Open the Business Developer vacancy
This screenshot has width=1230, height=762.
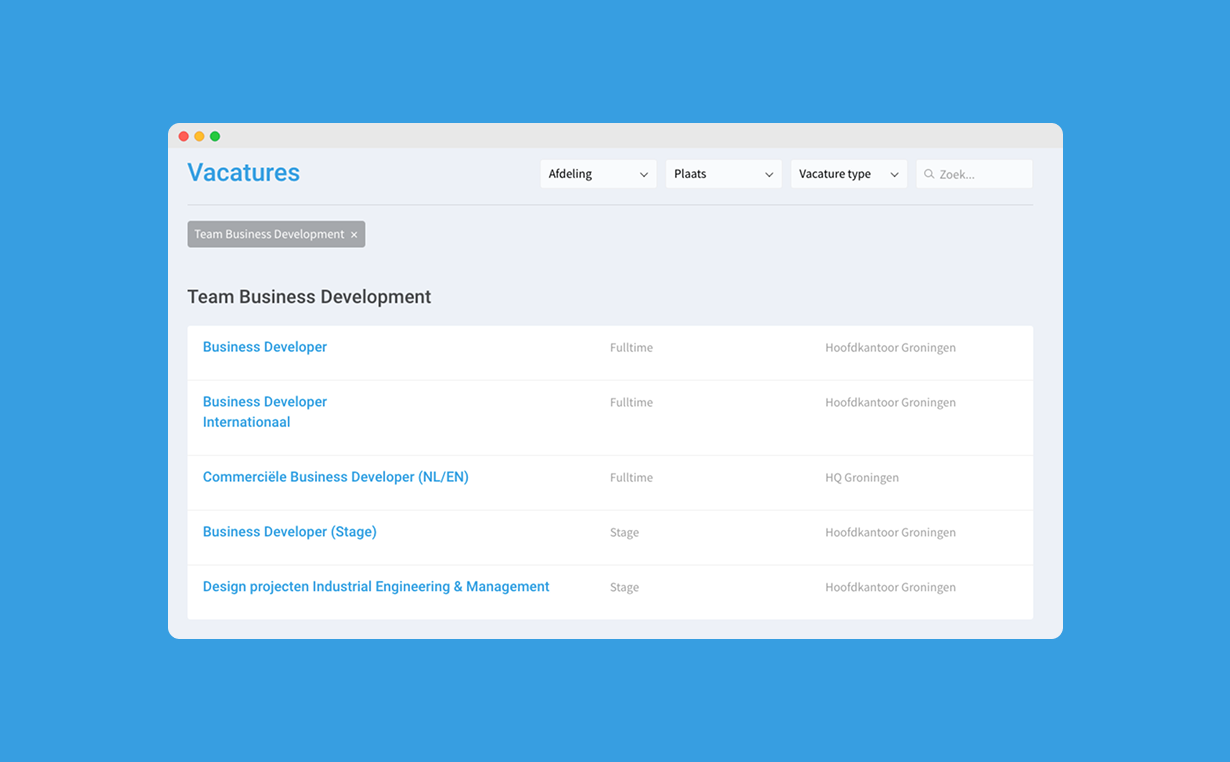click(x=265, y=347)
